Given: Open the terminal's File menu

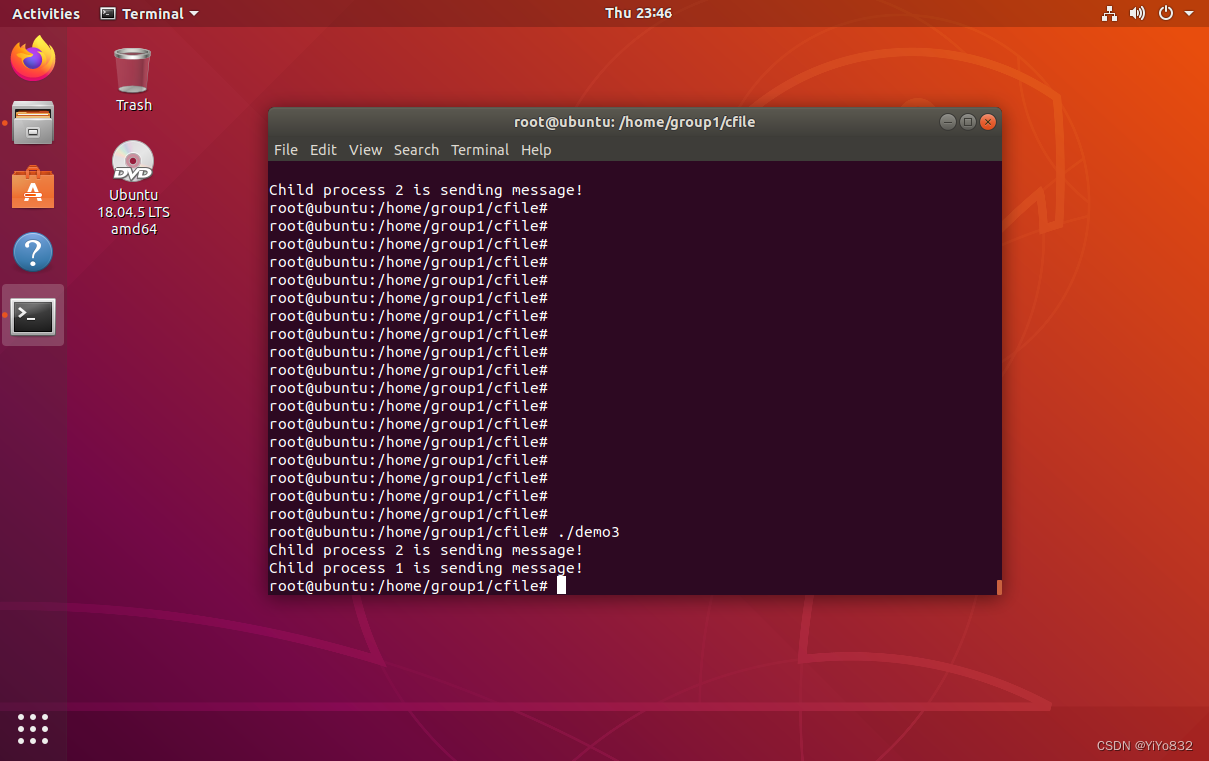Looking at the screenshot, I should pyautogui.click(x=286, y=150).
